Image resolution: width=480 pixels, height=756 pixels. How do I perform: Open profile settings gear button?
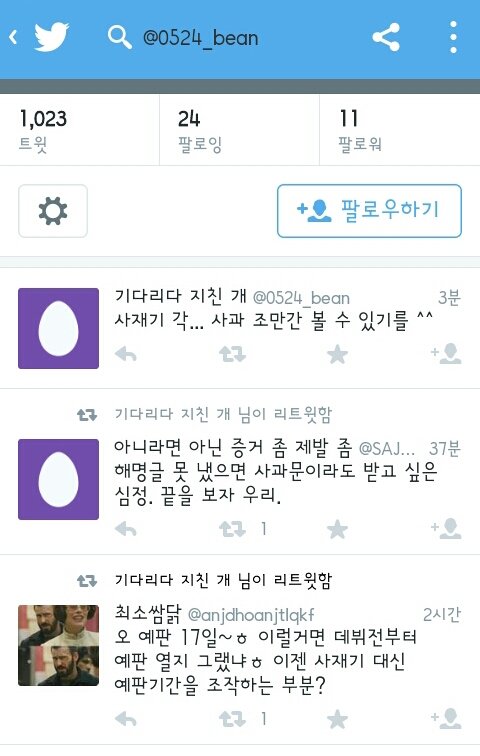[53, 211]
